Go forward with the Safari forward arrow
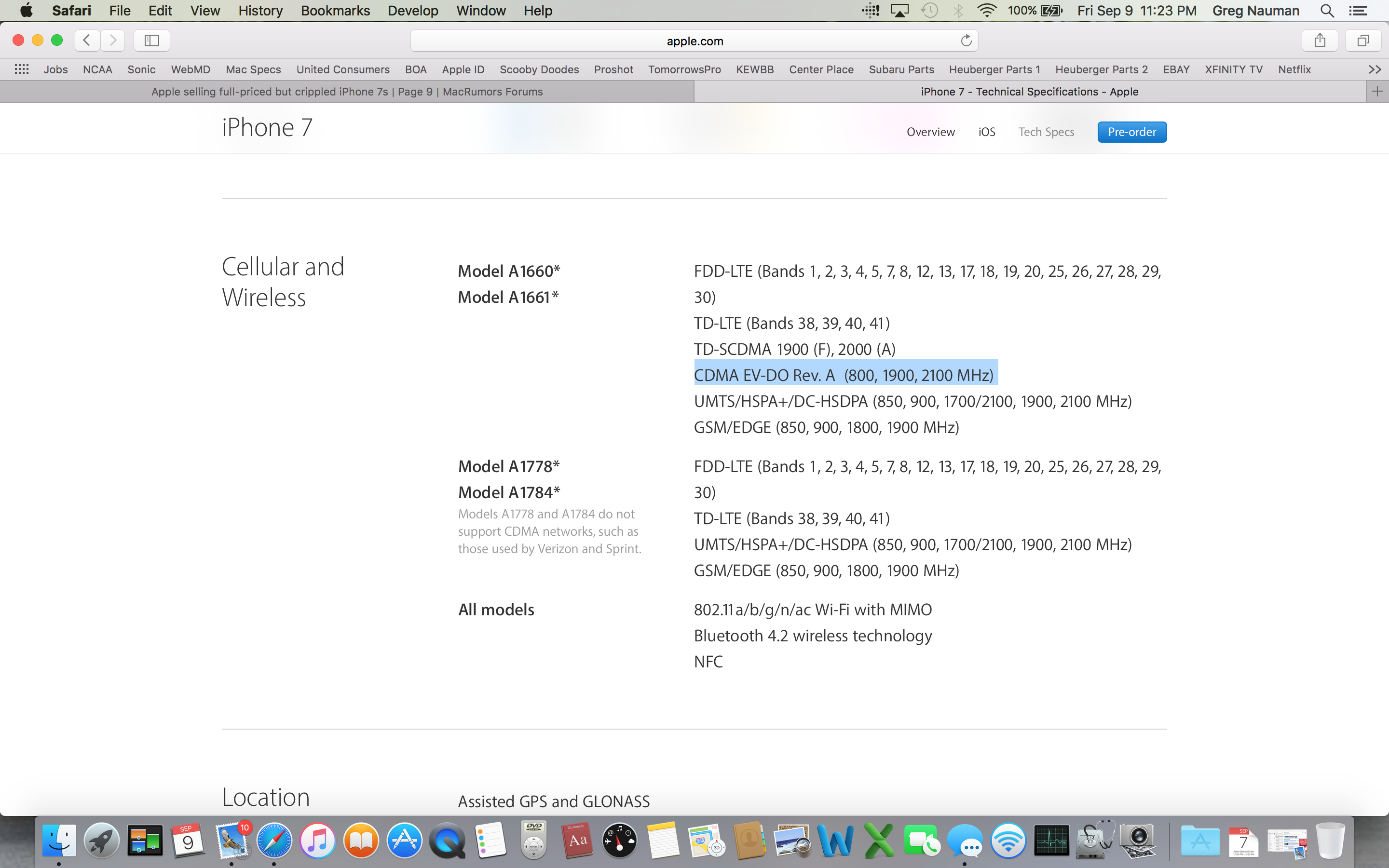This screenshot has height=868, width=1389. [x=112, y=40]
